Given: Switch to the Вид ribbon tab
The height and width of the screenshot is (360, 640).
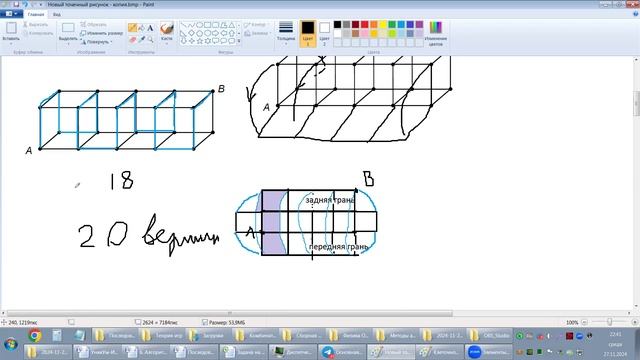Looking at the screenshot, I should pos(57,14).
